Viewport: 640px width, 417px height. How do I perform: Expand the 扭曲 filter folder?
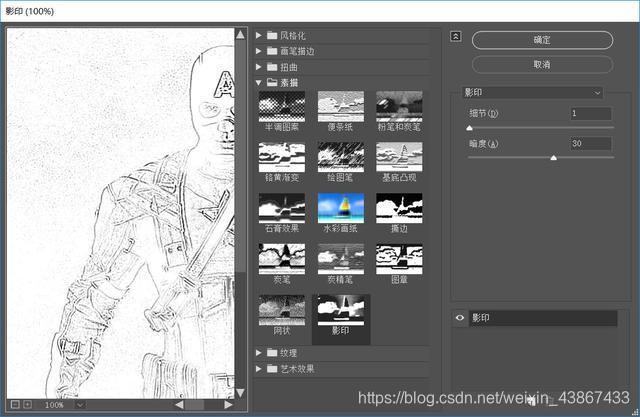[258, 67]
